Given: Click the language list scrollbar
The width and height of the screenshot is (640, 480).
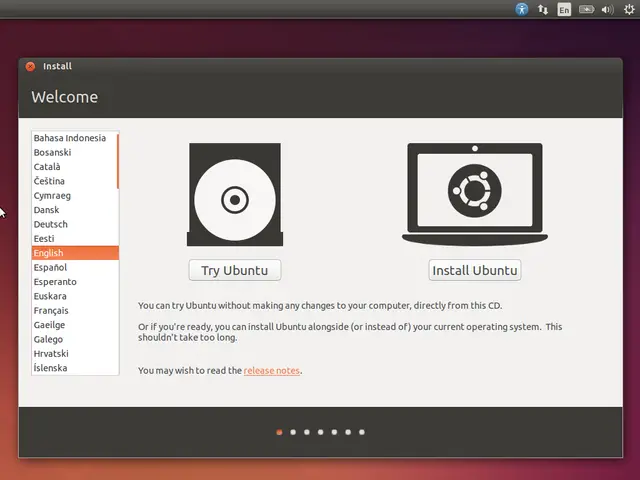Looking at the screenshot, I should pyautogui.click(x=118, y=160).
